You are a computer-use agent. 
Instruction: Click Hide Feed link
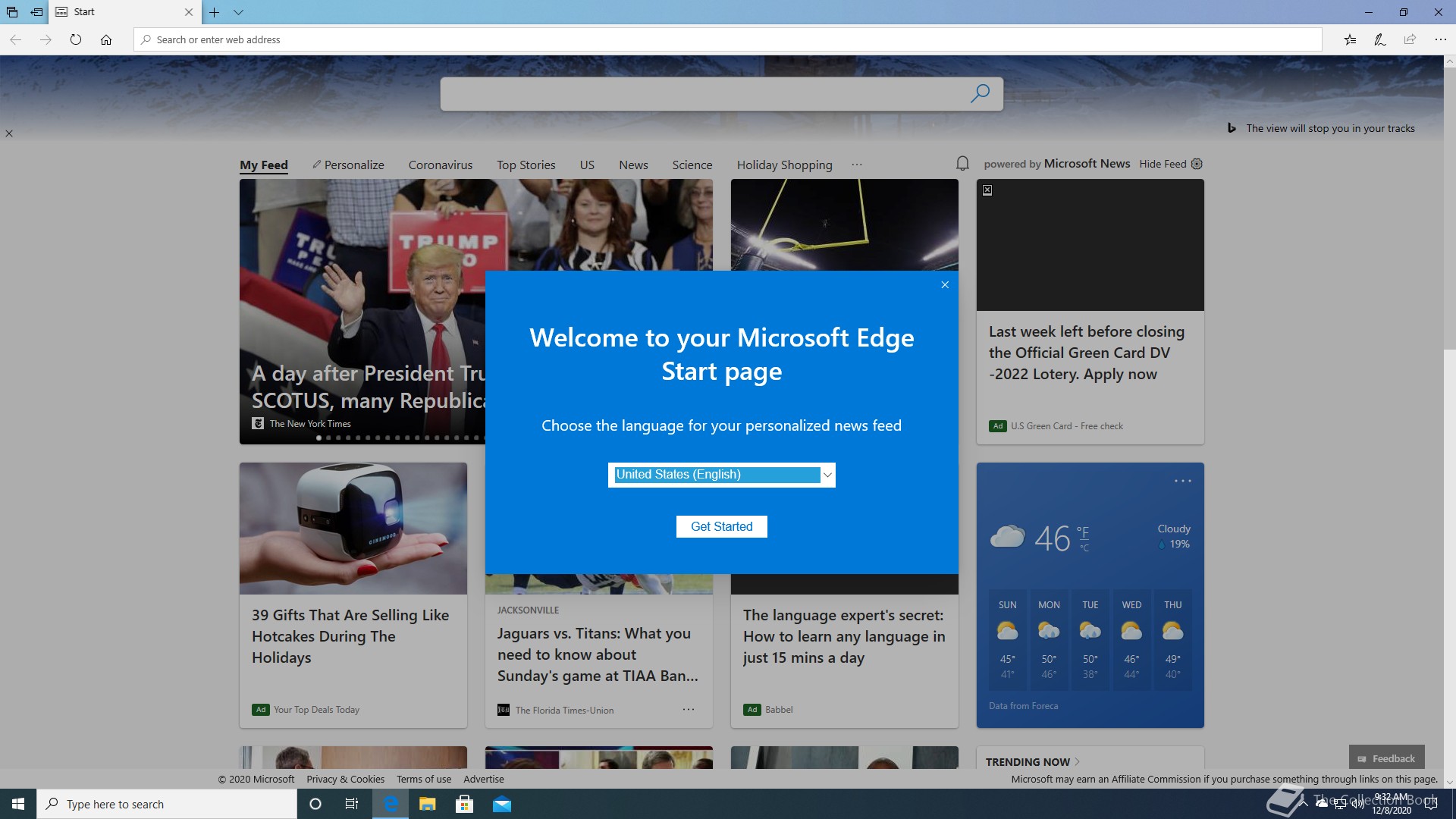1163,164
